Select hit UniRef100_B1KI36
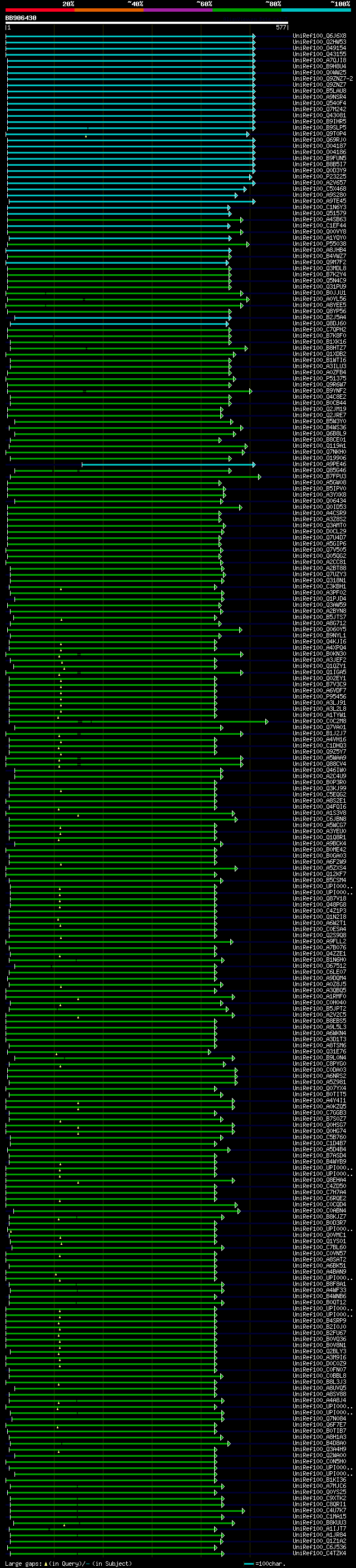 click(319, 1480)
